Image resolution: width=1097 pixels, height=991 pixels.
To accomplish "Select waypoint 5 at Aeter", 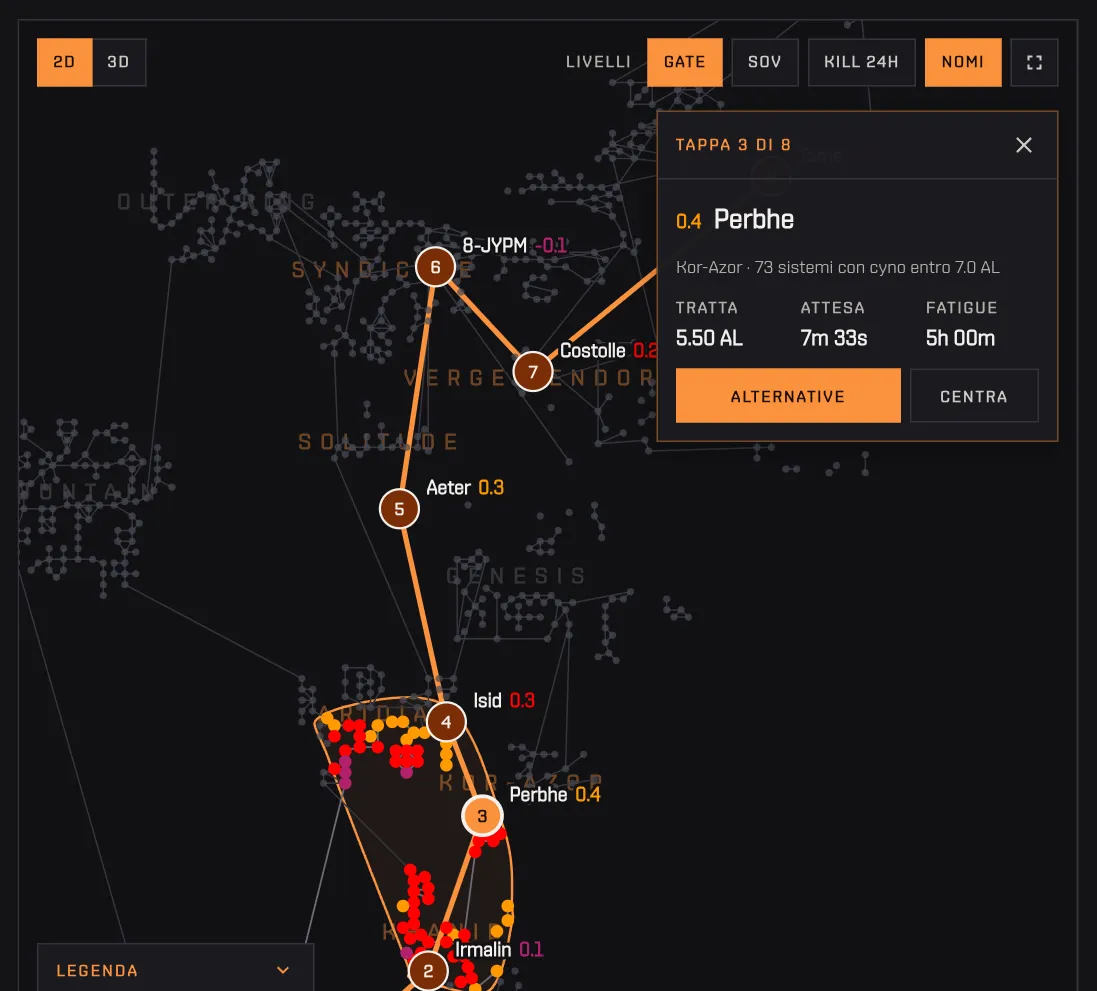I will [x=399, y=509].
